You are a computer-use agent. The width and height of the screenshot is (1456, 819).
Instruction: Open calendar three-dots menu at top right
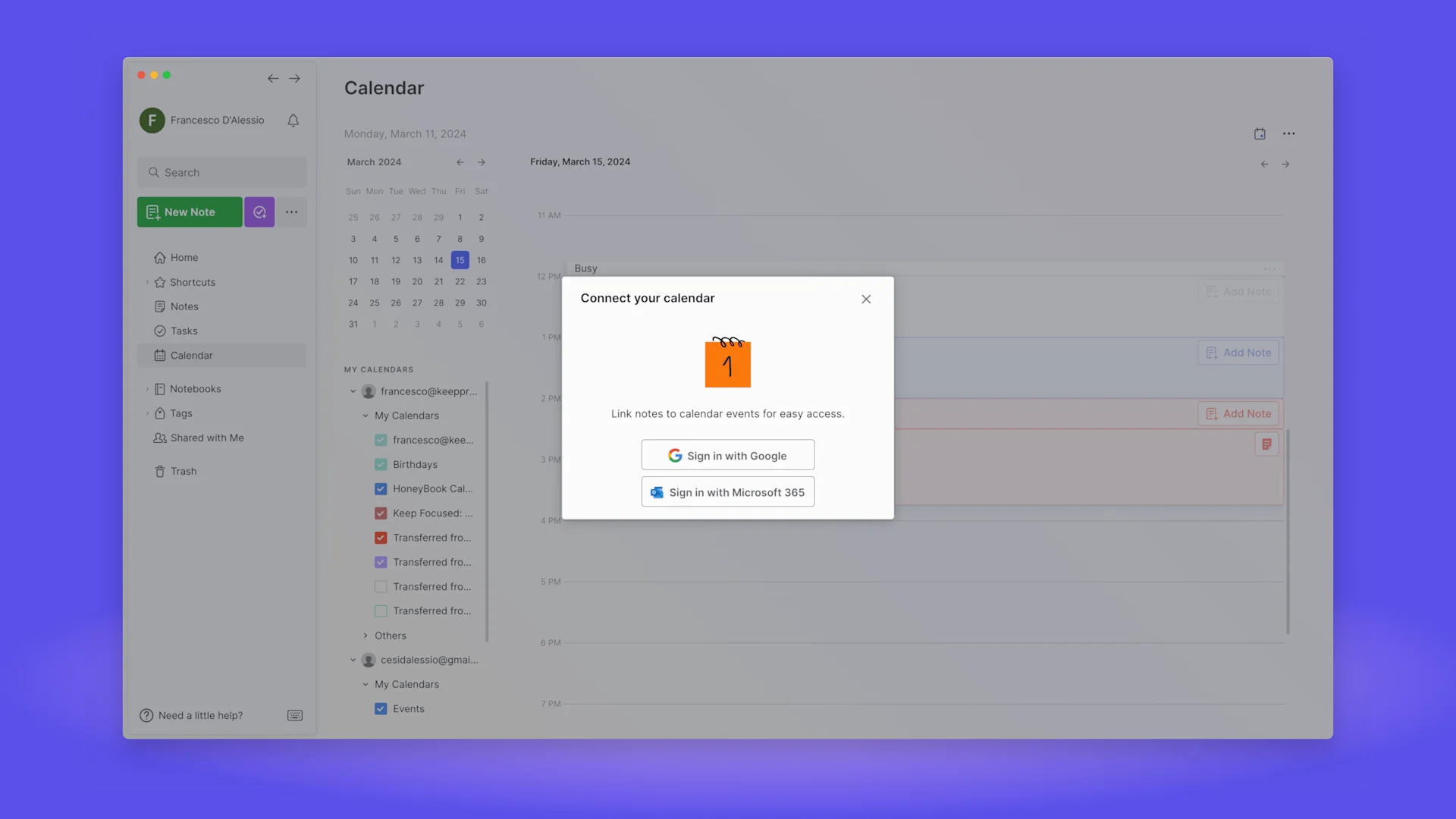[1288, 133]
